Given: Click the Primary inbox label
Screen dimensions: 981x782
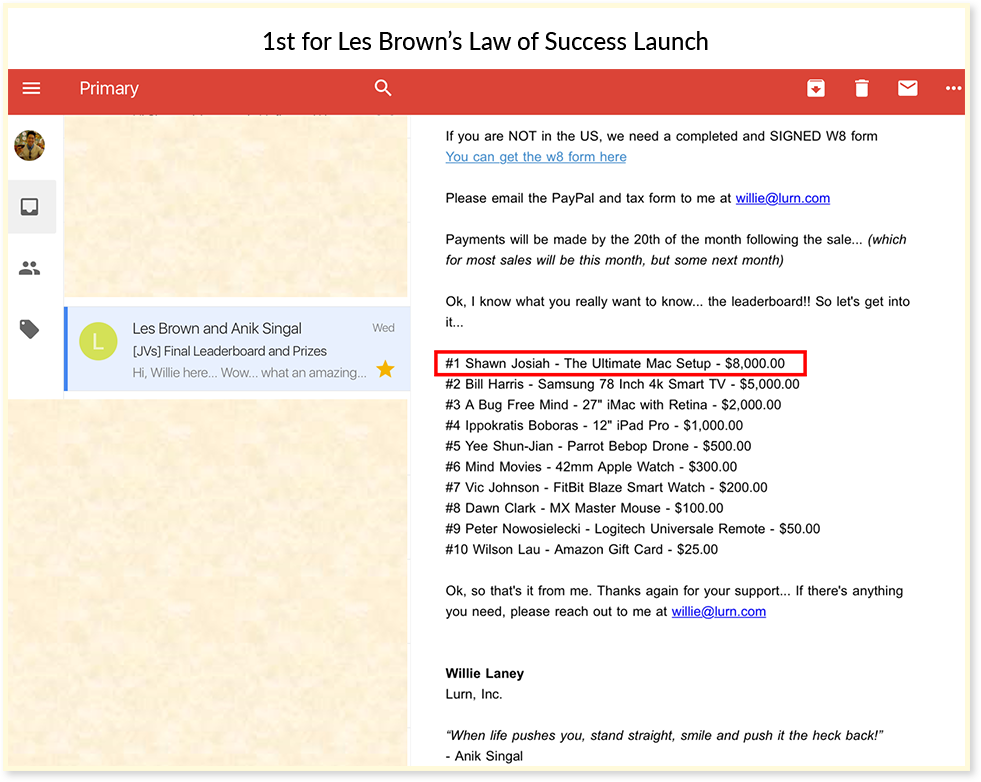Looking at the screenshot, I should (109, 88).
